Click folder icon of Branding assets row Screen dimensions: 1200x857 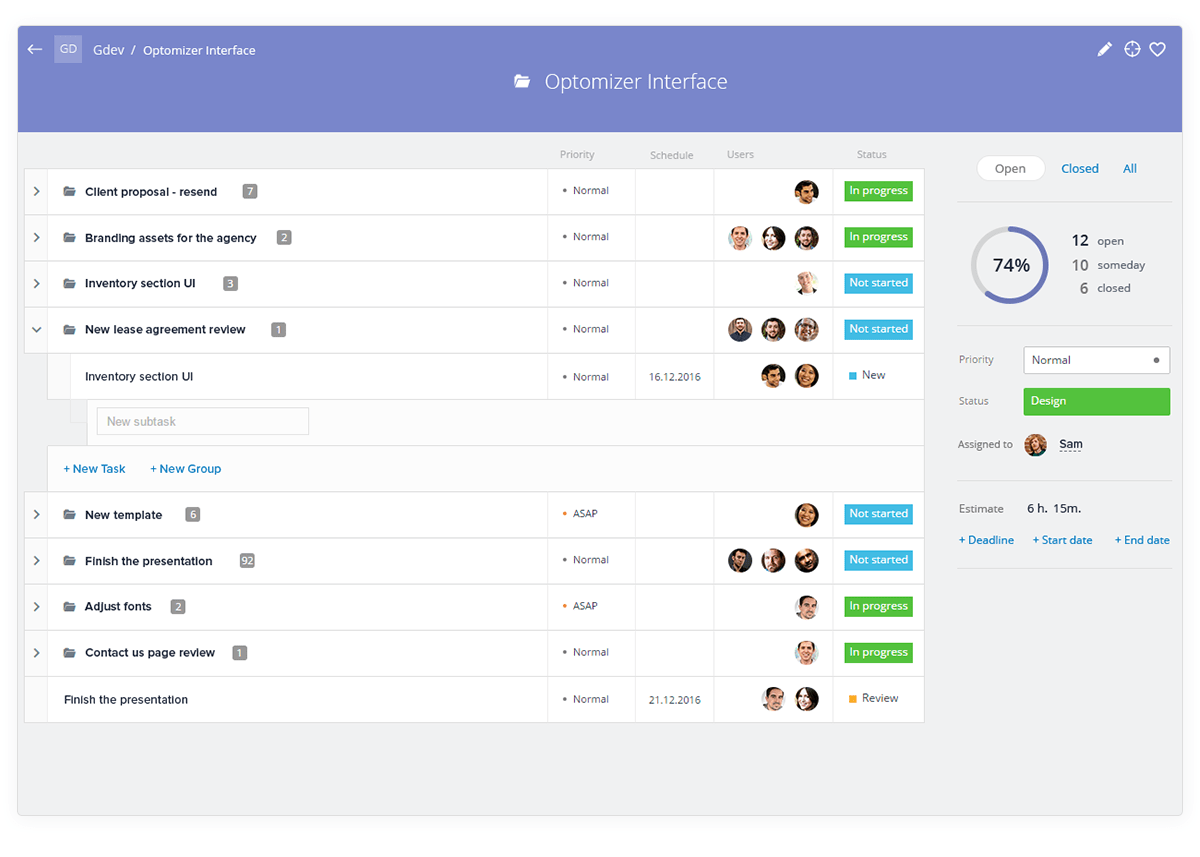tap(70, 238)
